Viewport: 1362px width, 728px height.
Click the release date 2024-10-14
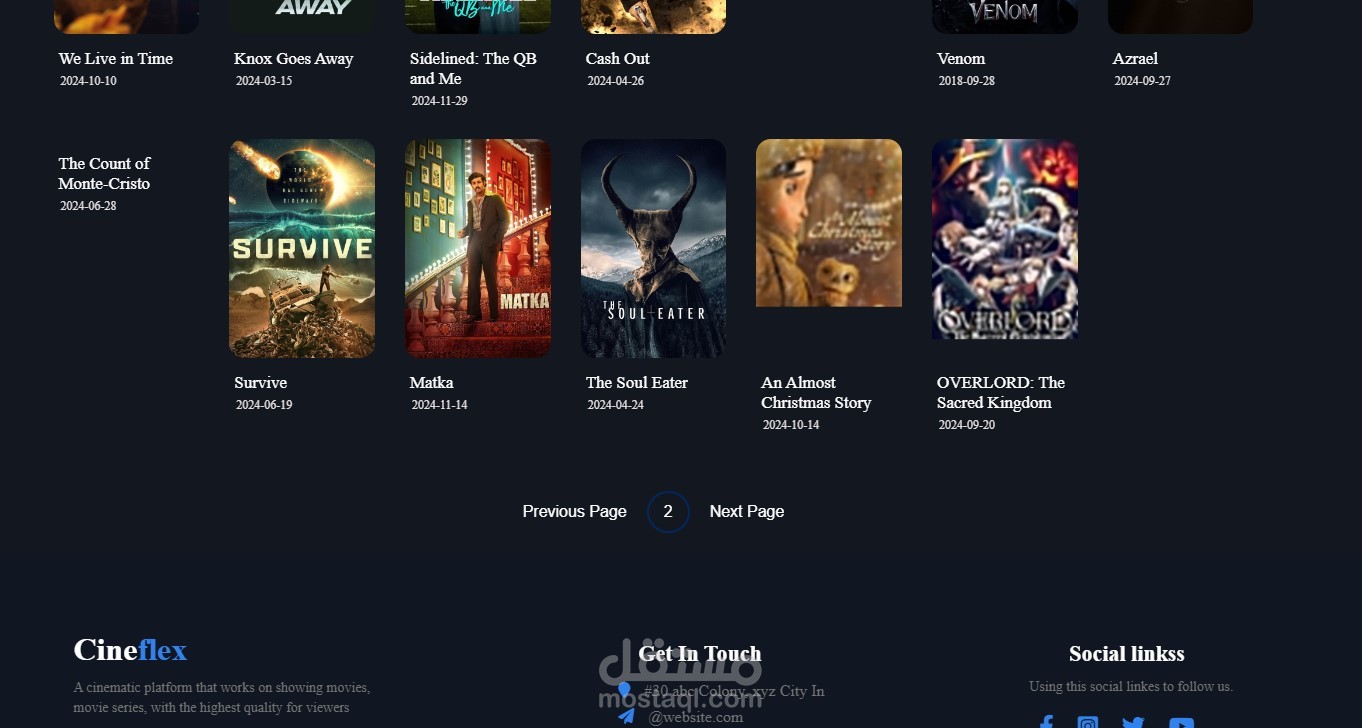(x=791, y=425)
